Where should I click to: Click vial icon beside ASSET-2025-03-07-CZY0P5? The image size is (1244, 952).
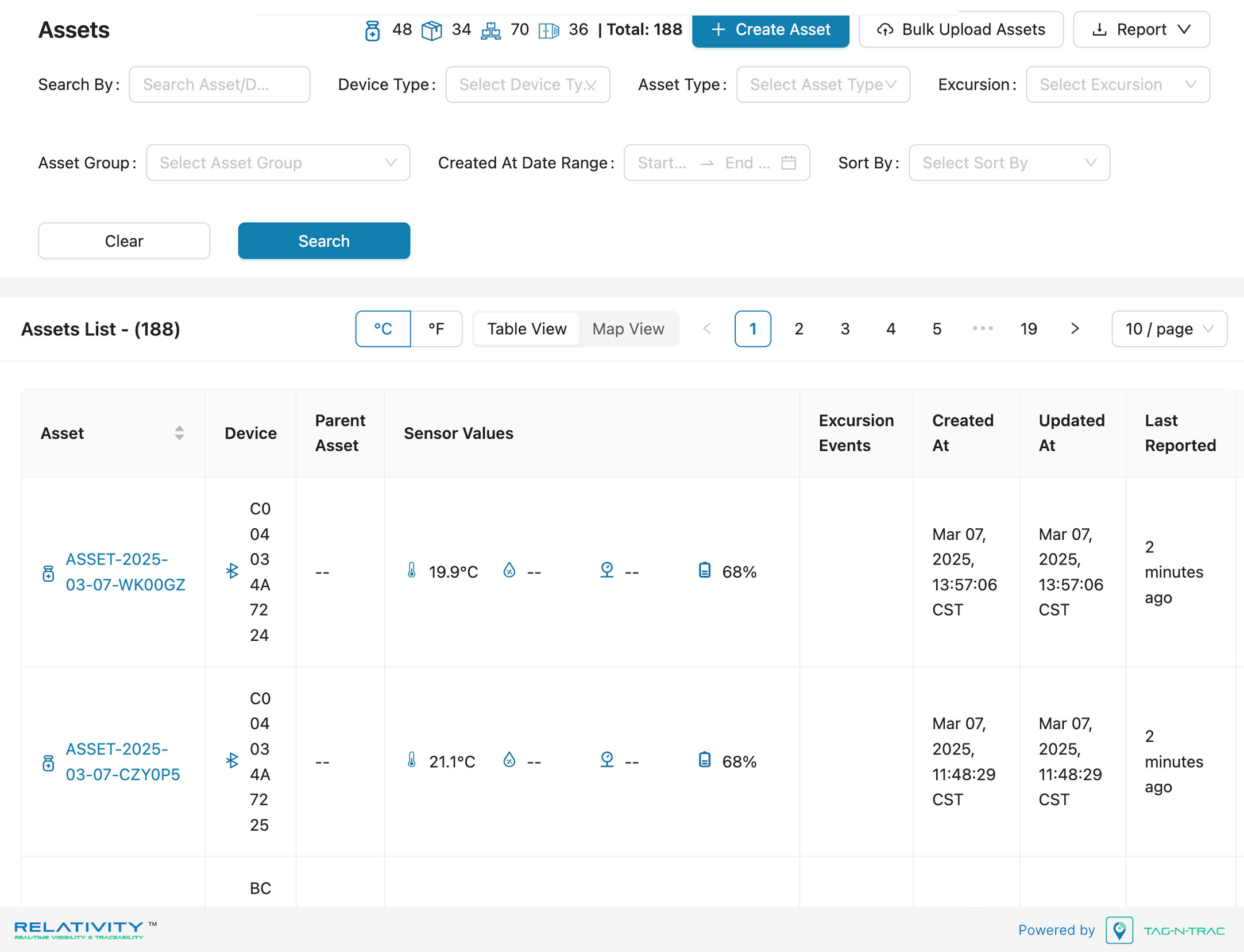[x=48, y=762]
